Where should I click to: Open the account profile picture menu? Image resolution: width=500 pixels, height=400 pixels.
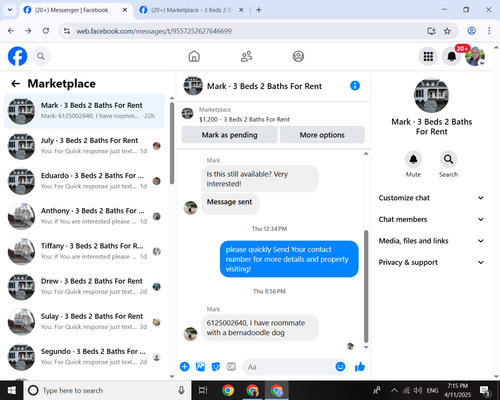(x=475, y=56)
